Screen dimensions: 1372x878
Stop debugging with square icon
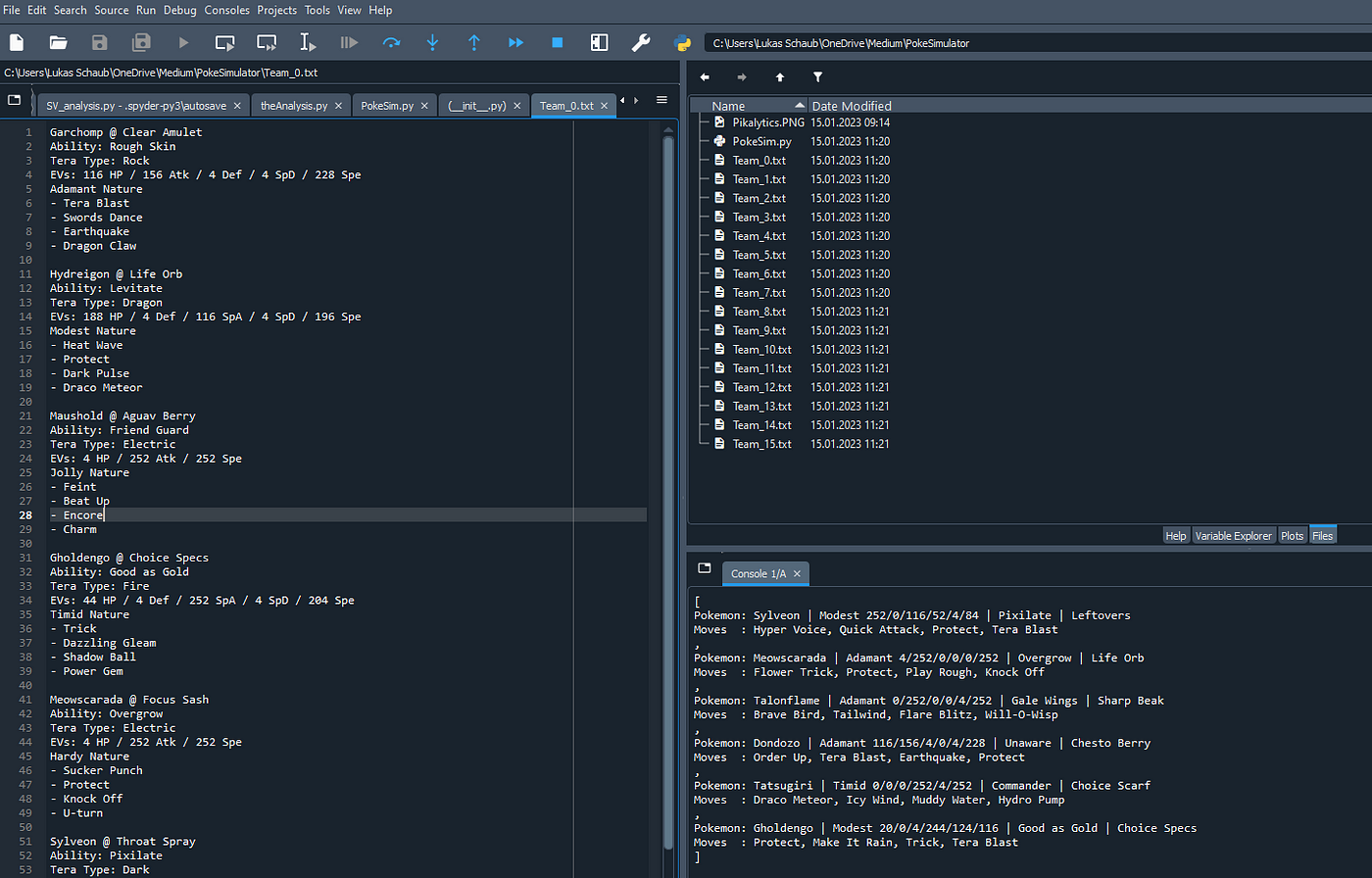click(558, 42)
